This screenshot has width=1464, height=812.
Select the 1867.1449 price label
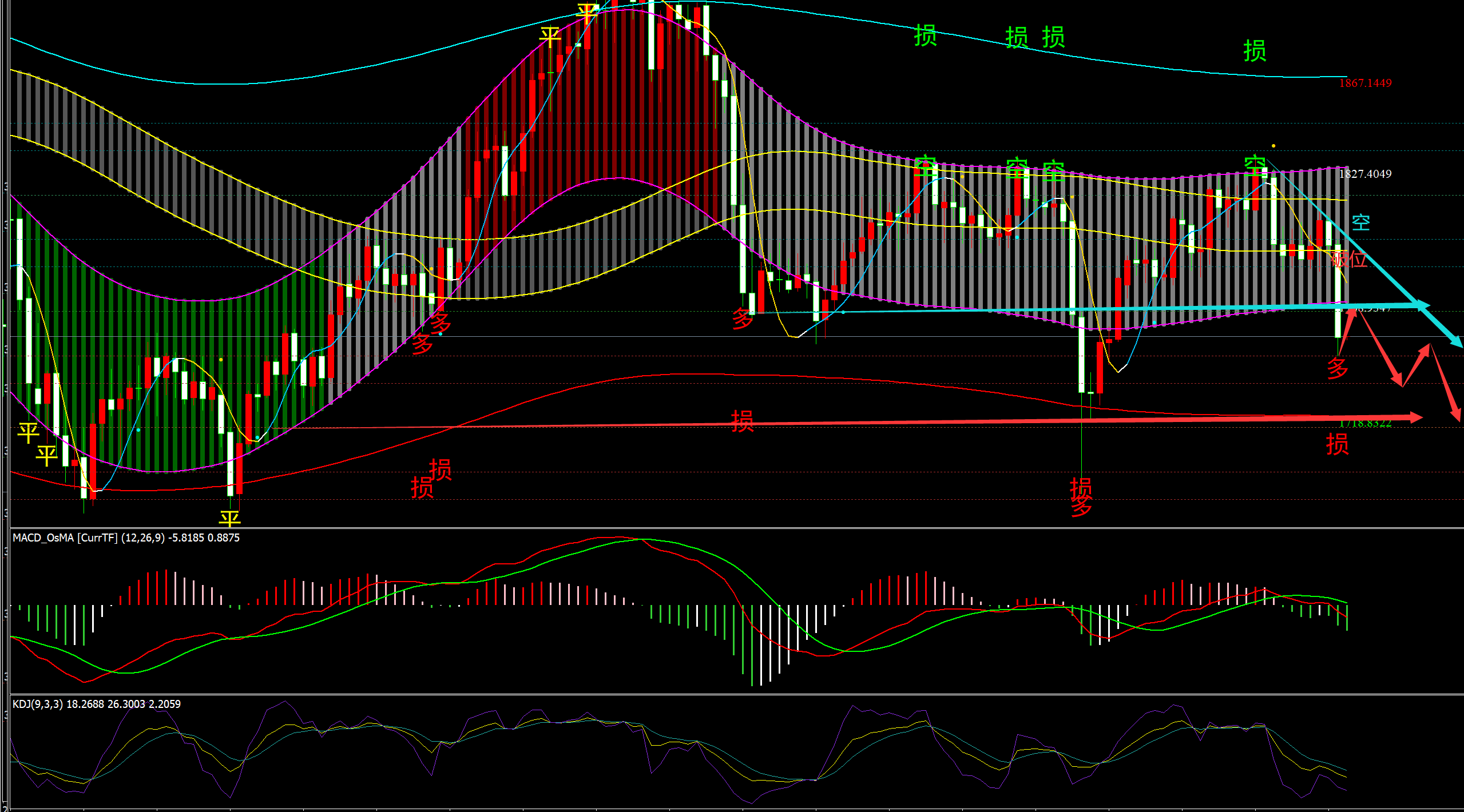(1365, 83)
